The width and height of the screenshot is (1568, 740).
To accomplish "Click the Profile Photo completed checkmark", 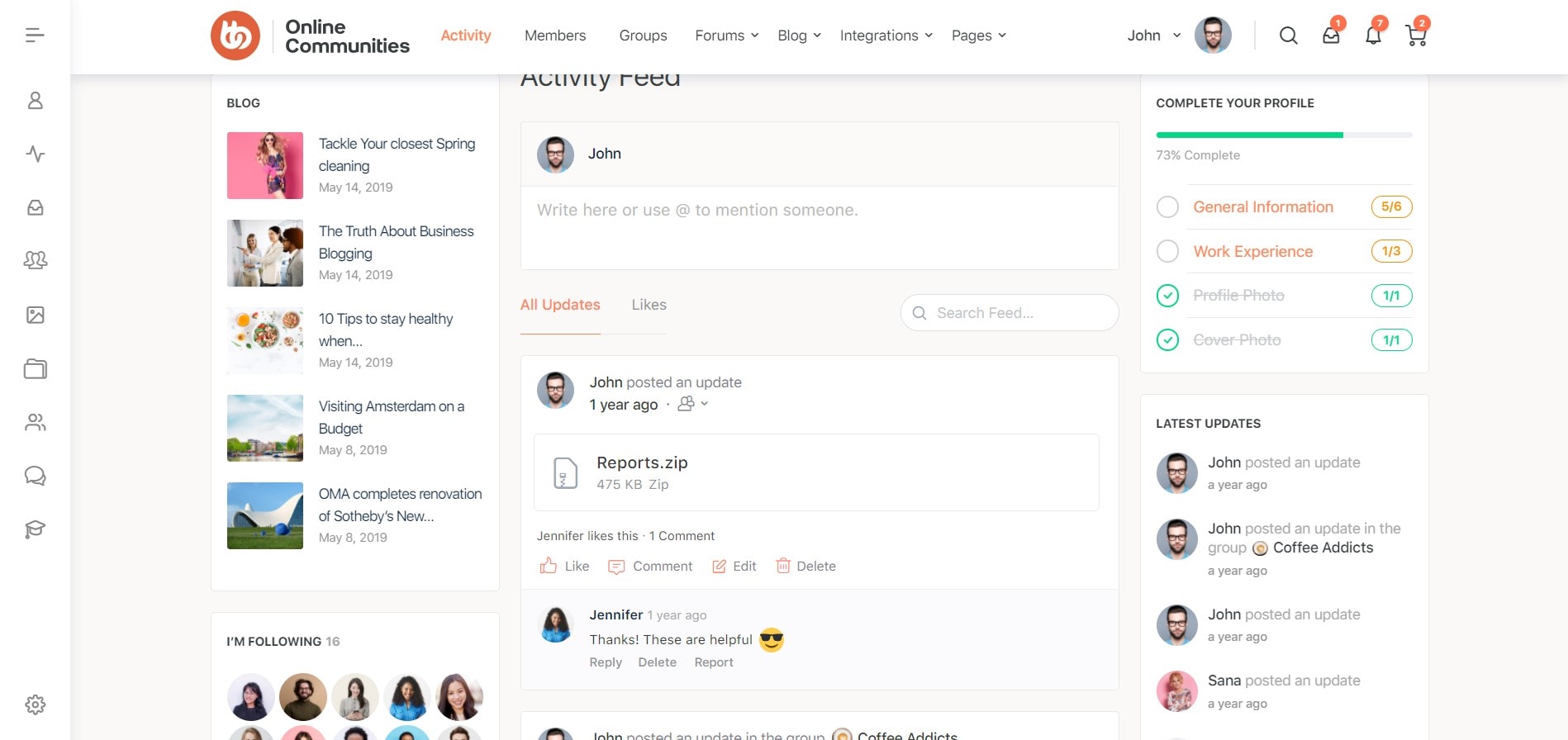I will [1167, 296].
